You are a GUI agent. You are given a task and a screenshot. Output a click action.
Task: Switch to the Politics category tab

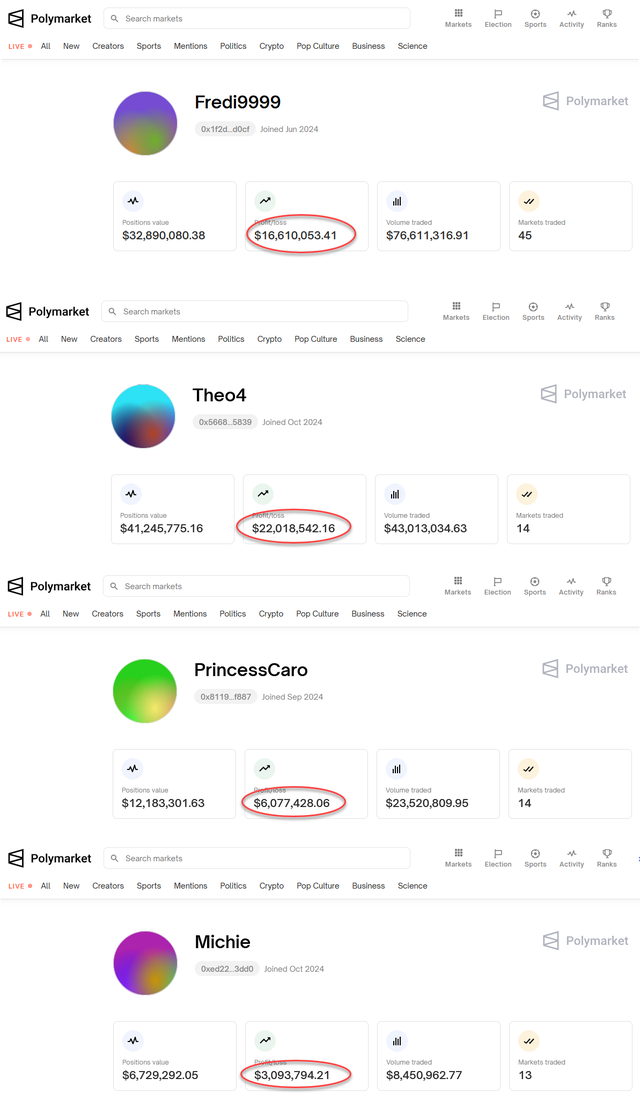pyautogui.click(x=232, y=46)
